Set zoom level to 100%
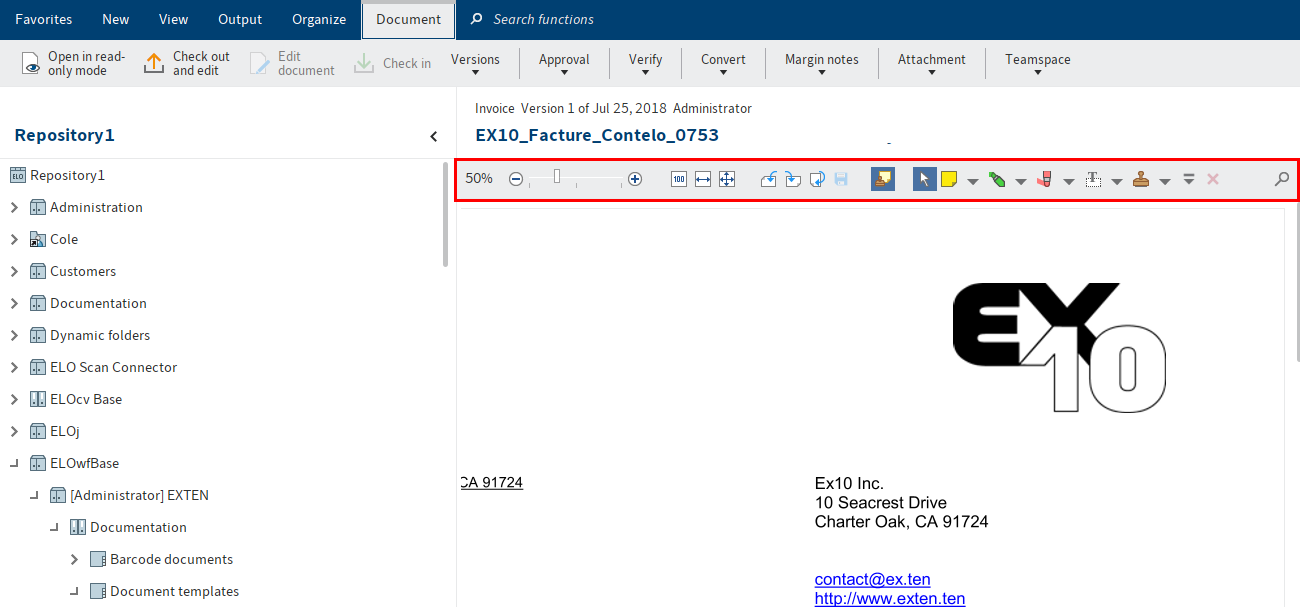This screenshot has width=1300, height=607. (679, 179)
